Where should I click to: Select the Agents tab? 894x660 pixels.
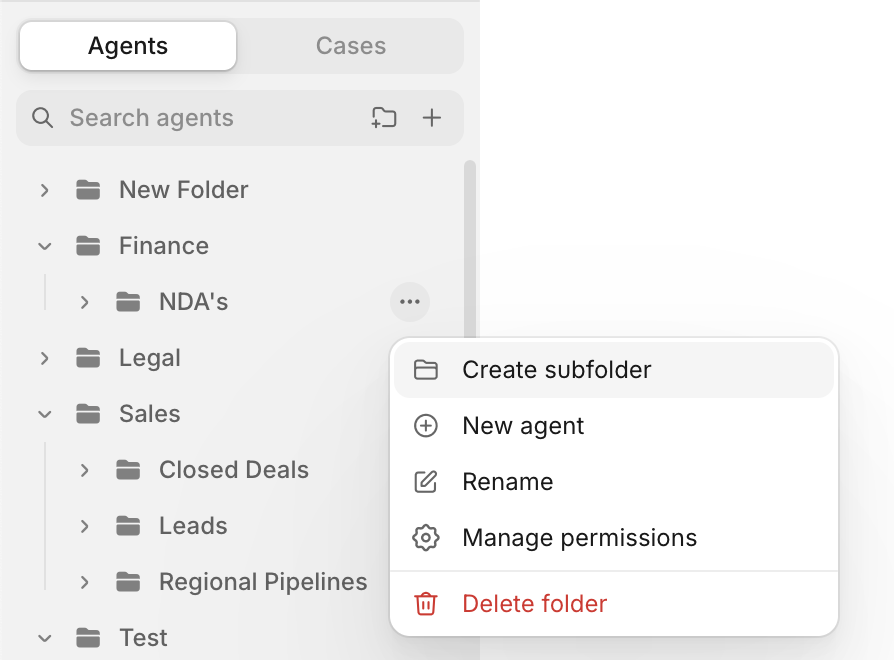point(128,46)
